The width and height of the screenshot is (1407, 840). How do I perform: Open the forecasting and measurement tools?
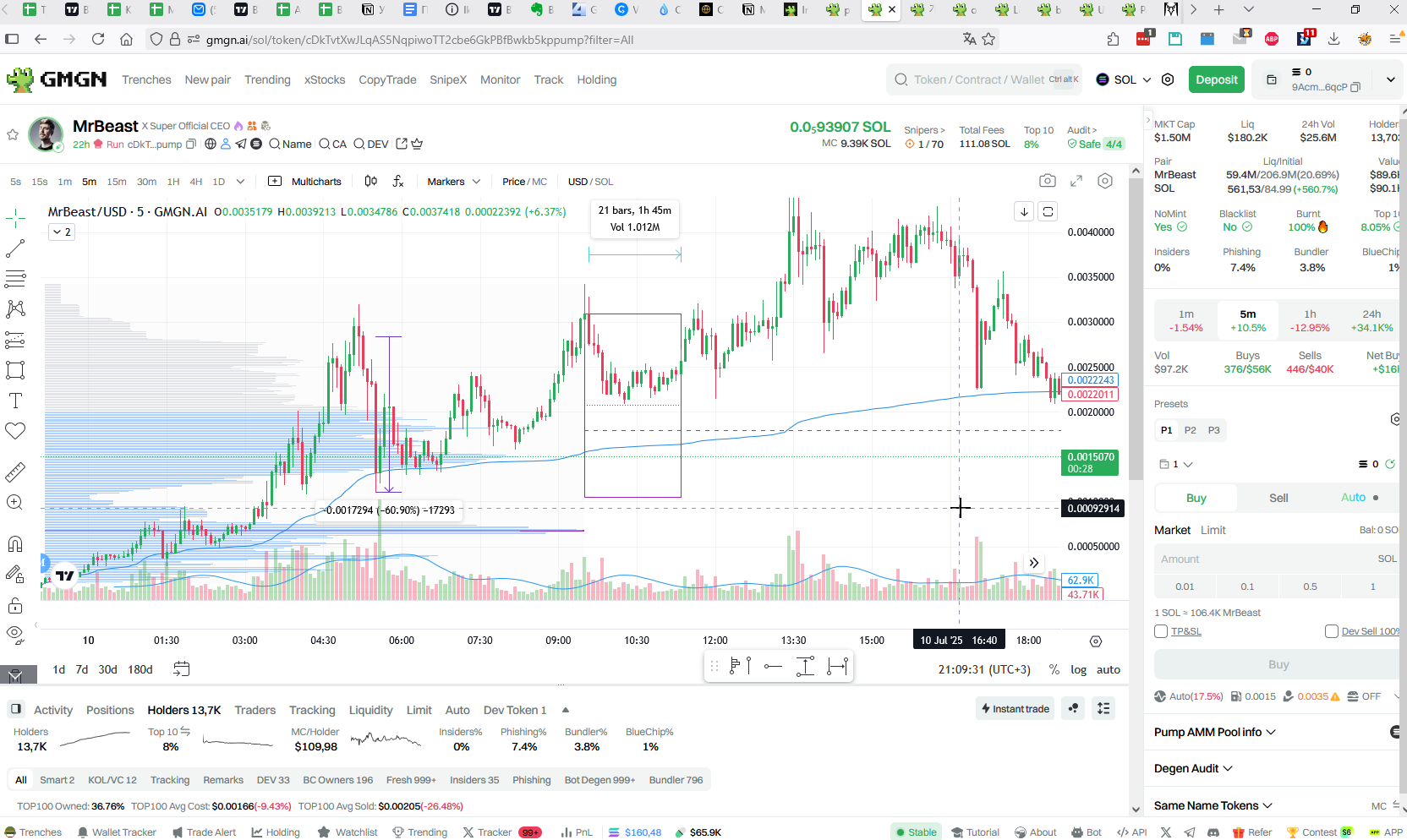point(15,340)
